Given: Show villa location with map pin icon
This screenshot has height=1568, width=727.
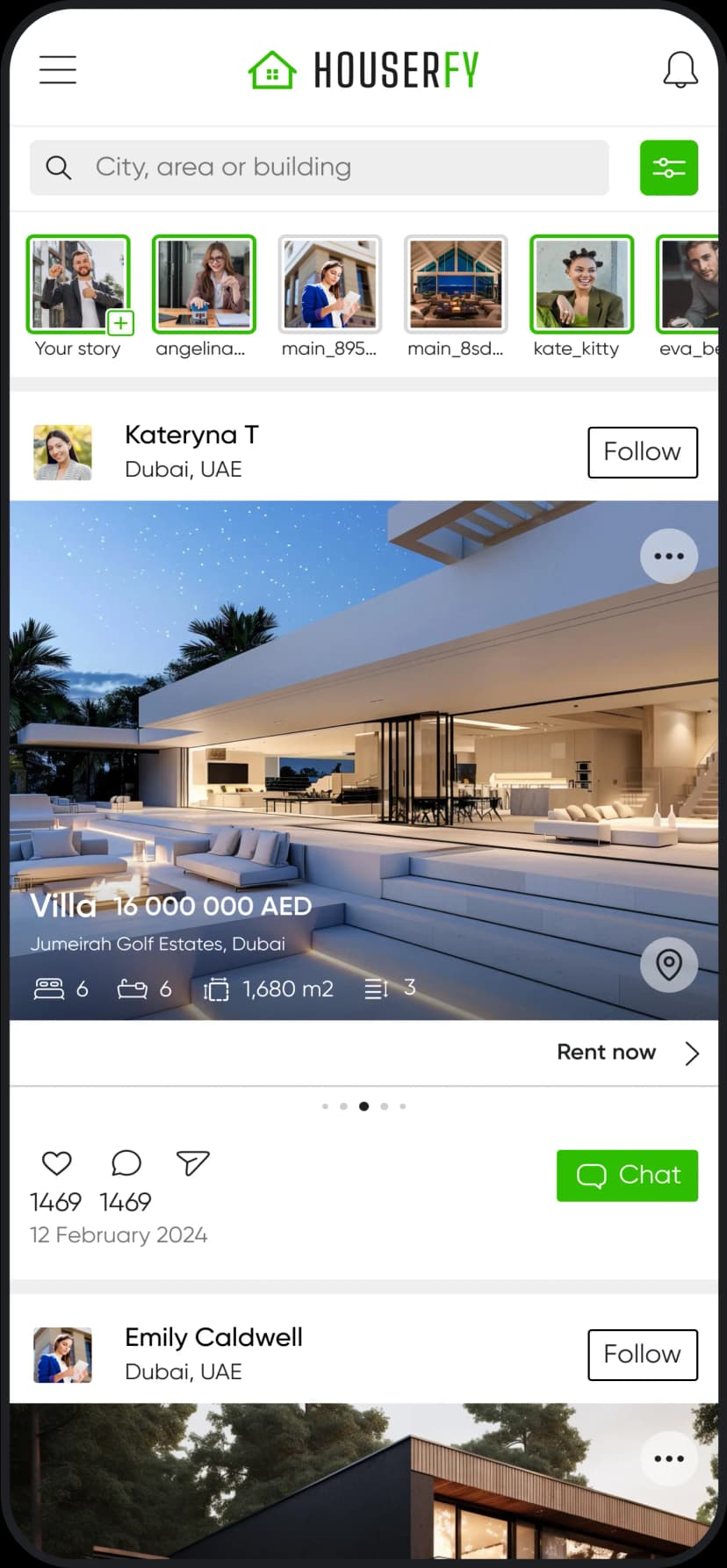Looking at the screenshot, I should [x=669, y=964].
